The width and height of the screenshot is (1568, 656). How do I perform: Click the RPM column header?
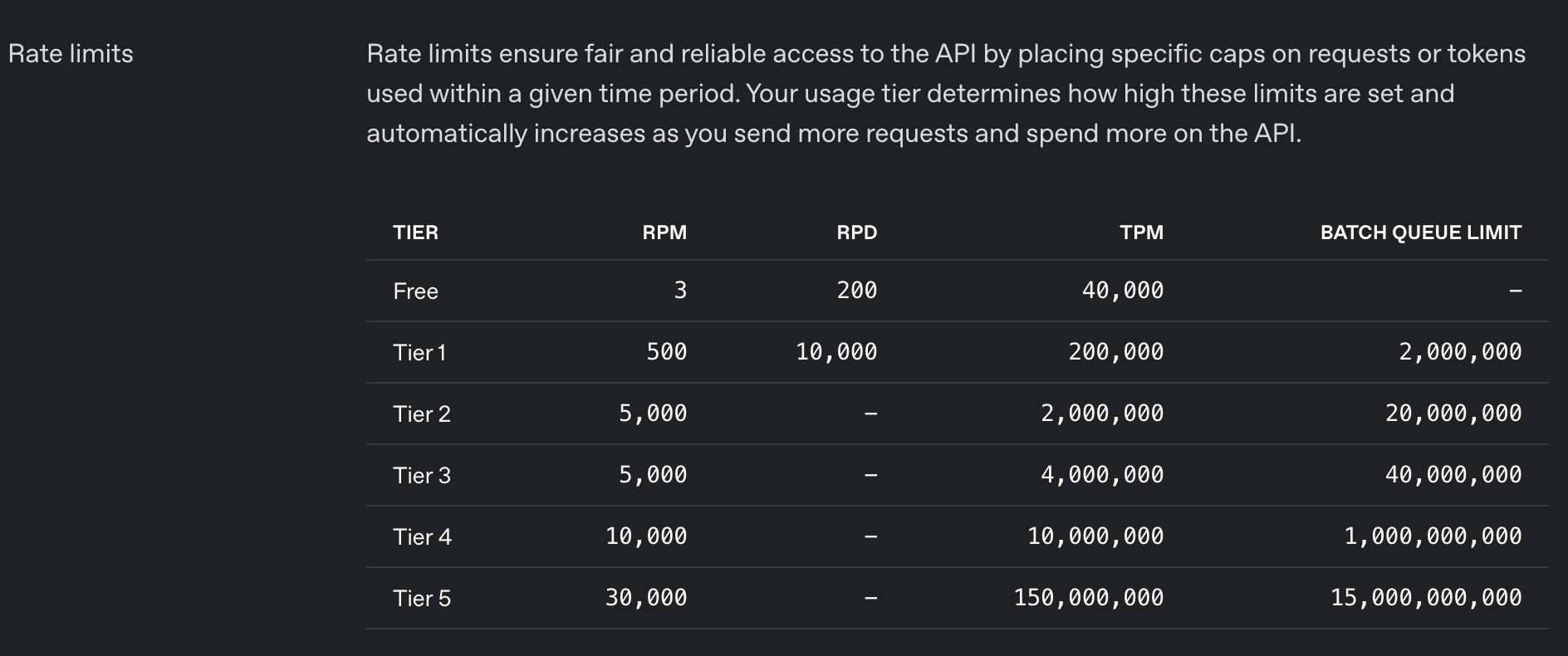click(664, 233)
